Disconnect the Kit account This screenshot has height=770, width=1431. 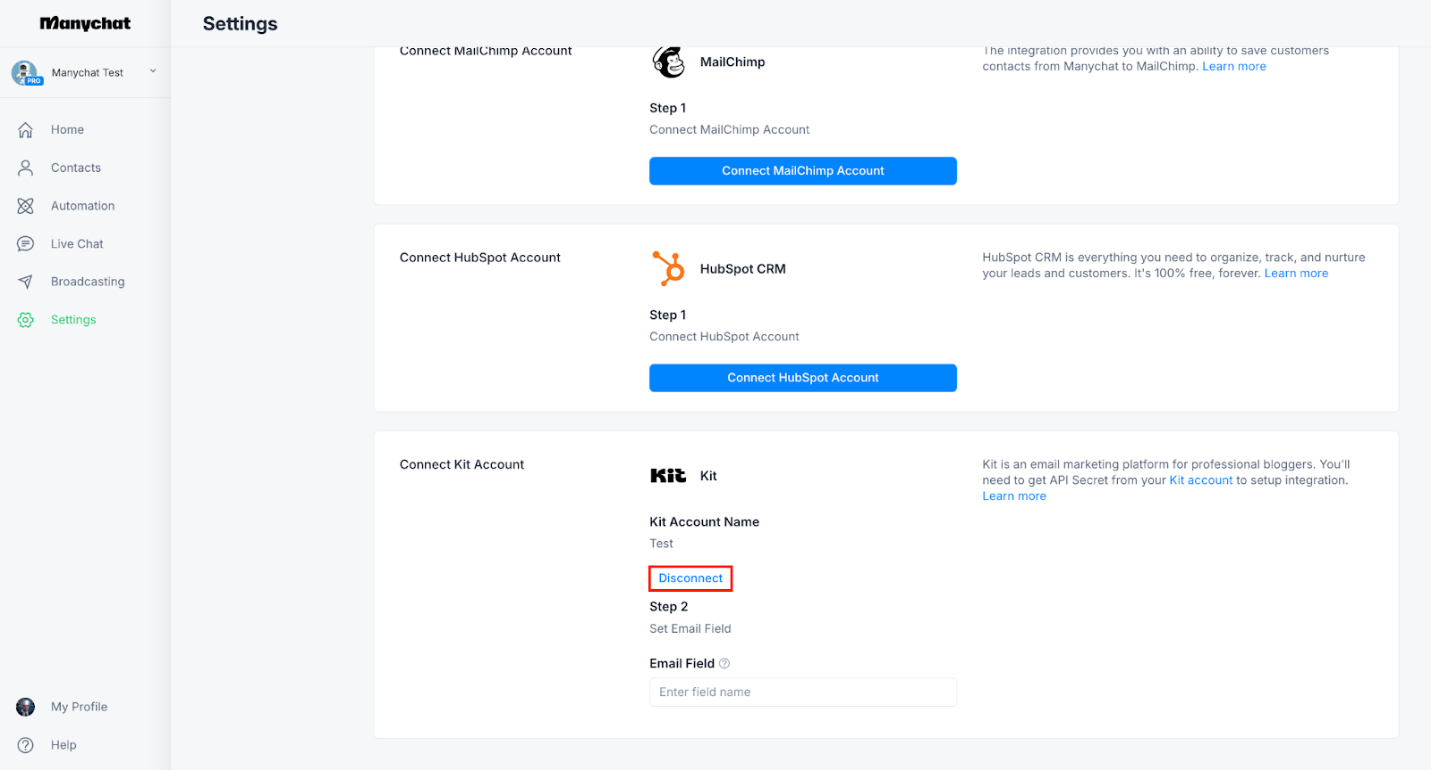click(690, 578)
